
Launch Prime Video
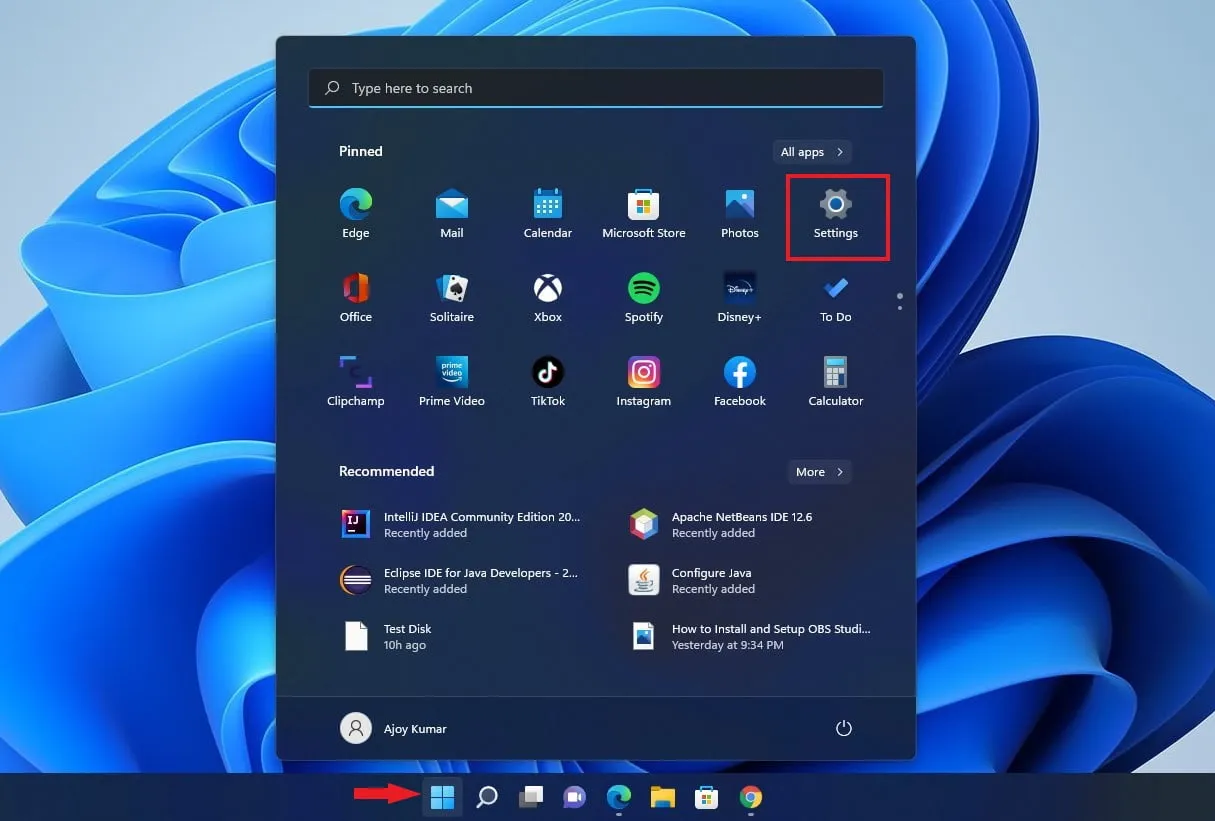click(x=451, y=381)
